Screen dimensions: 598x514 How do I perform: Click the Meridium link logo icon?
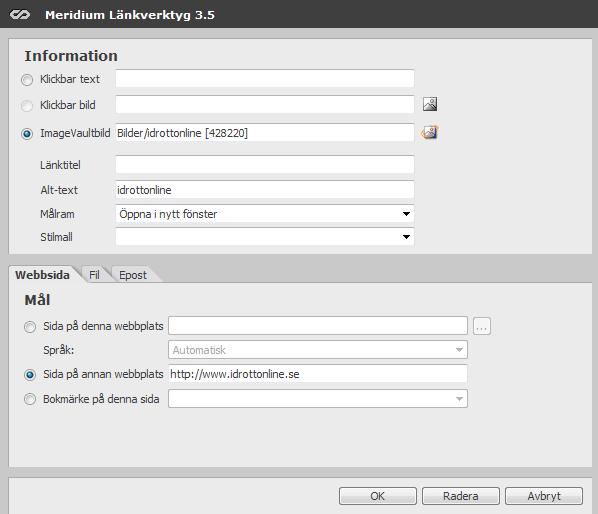pyautogui.click(x=19, y=14)
